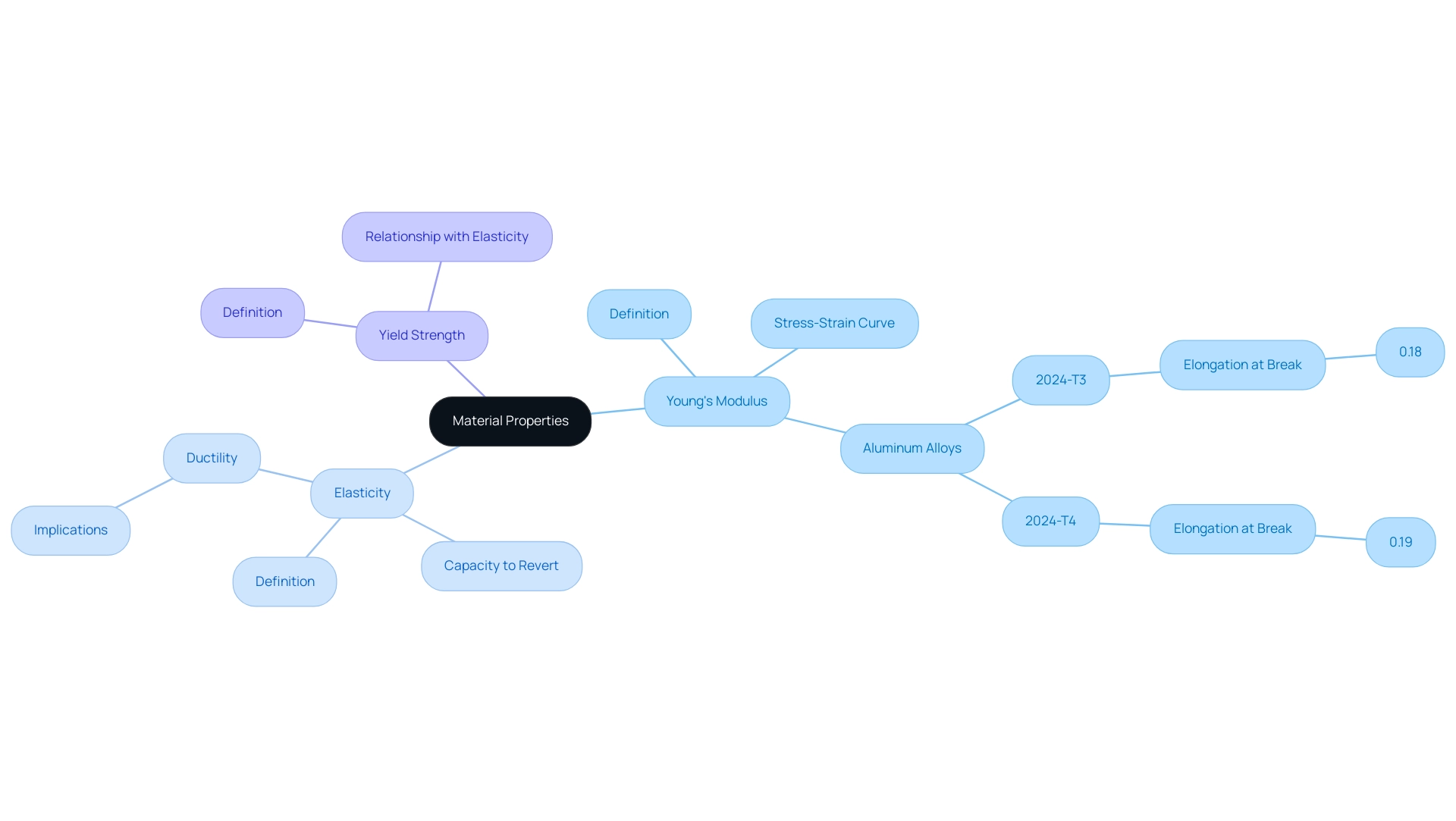This screenshot has height=821, width=1456.
Task: Toggle visibility of Definition under Elasticity
Action: pyautogui.click(x=285, y=581)
